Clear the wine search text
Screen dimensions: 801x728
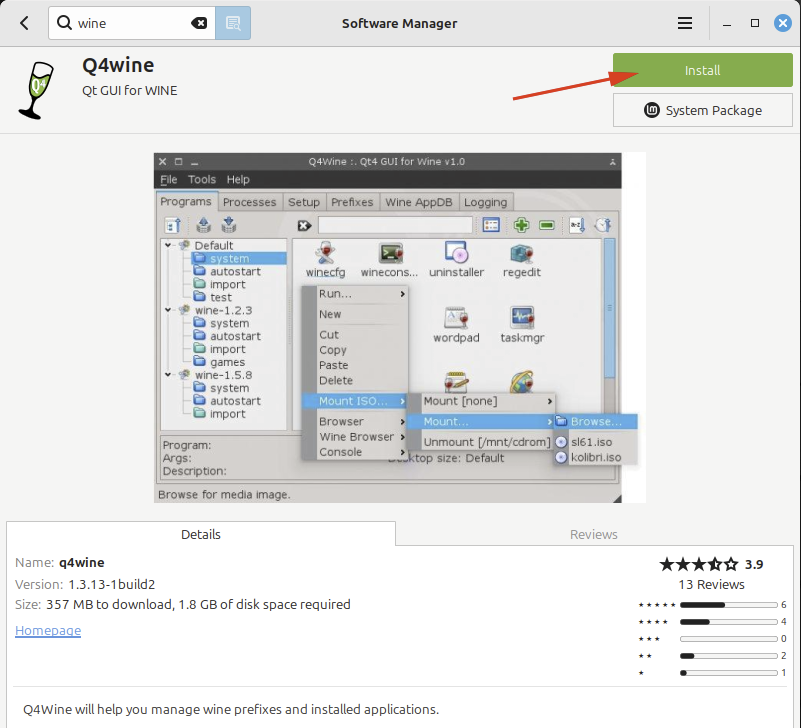tap(199, 23)
